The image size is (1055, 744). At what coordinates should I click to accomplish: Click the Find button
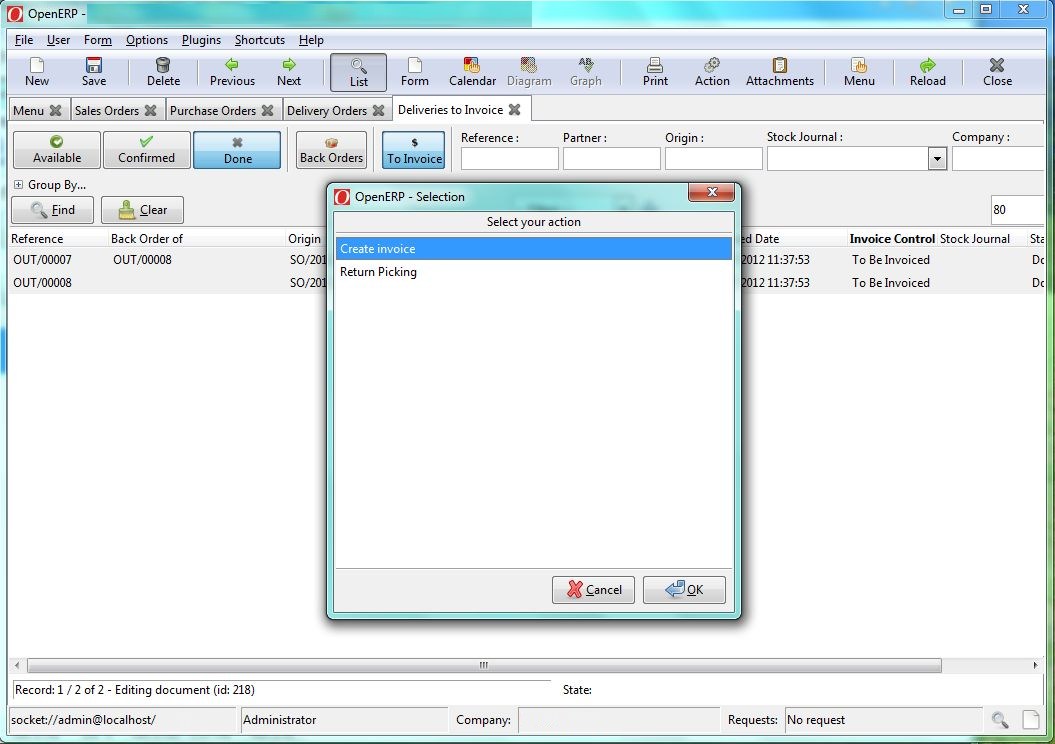52,210
